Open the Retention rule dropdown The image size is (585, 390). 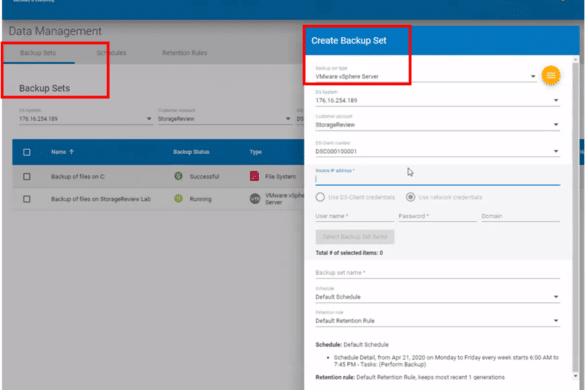[x=437, y=320]
